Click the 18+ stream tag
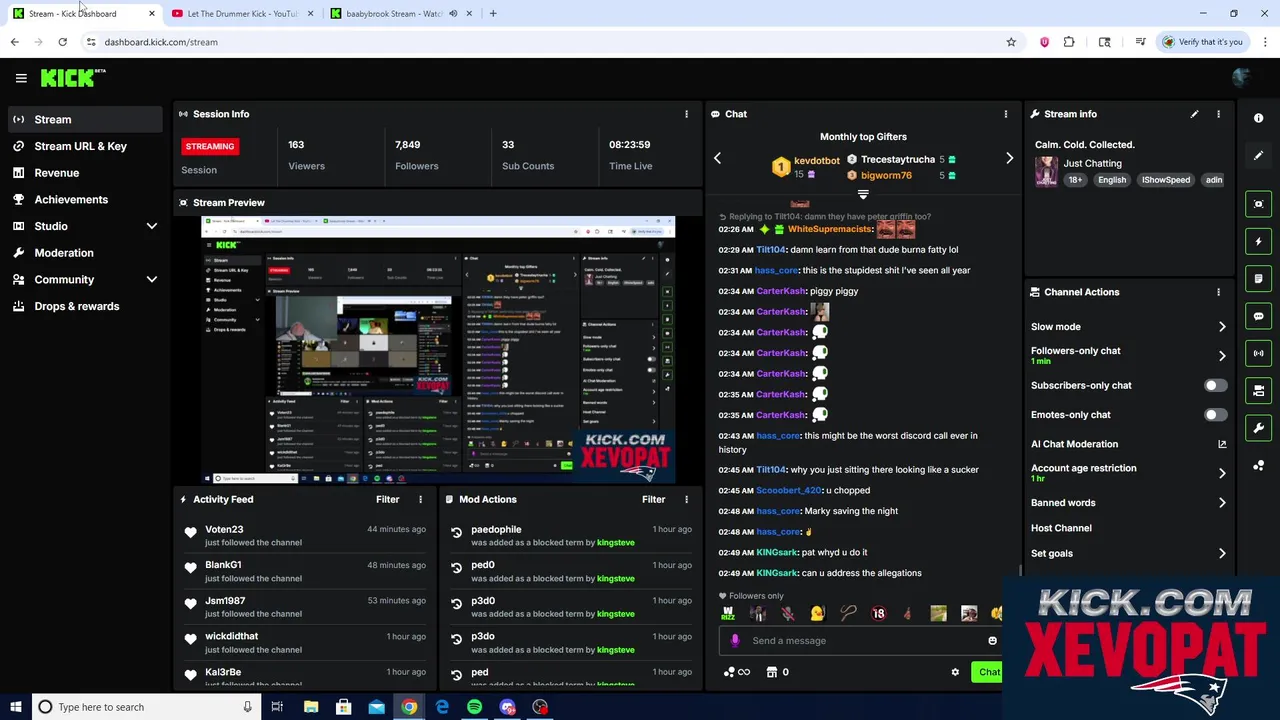 tap(1075, 180)
